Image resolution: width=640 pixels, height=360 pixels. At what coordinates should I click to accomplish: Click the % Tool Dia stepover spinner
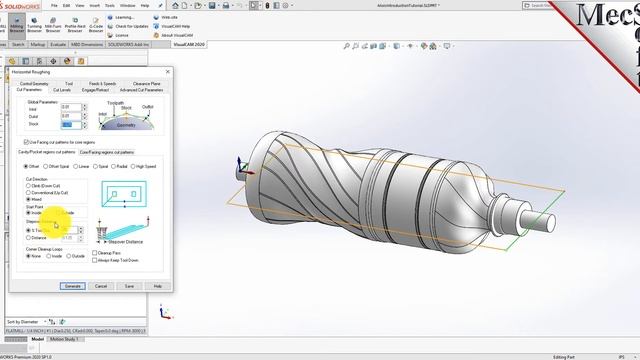tap(81, 230)
